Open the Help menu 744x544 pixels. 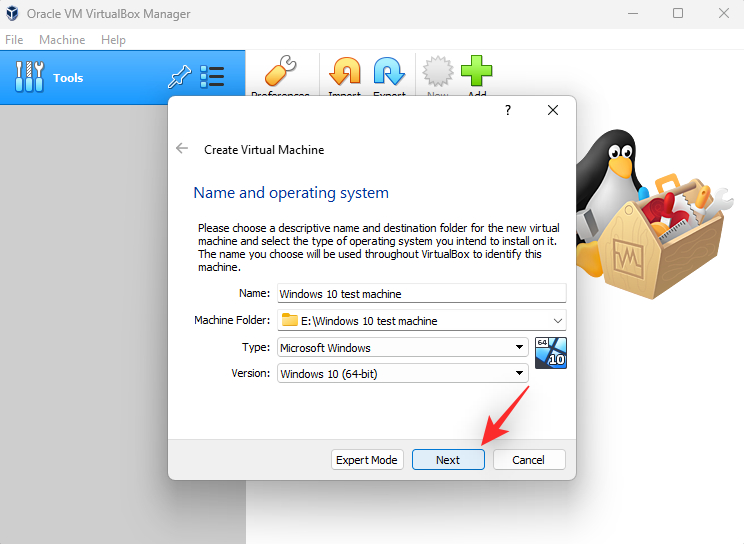tap(113, 40)
